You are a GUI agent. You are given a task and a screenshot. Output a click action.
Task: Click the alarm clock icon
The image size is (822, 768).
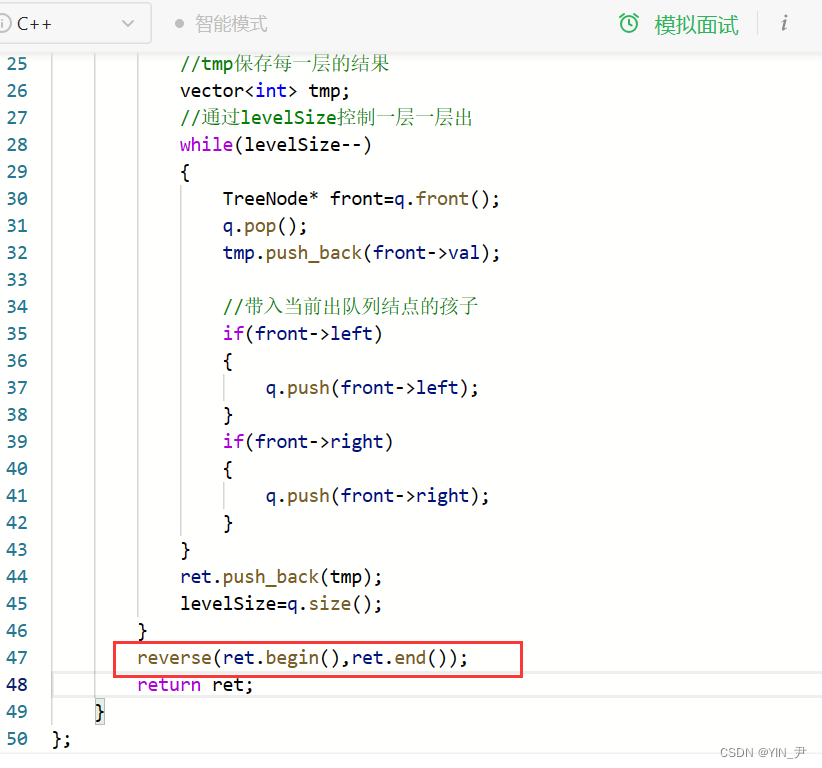629,24
